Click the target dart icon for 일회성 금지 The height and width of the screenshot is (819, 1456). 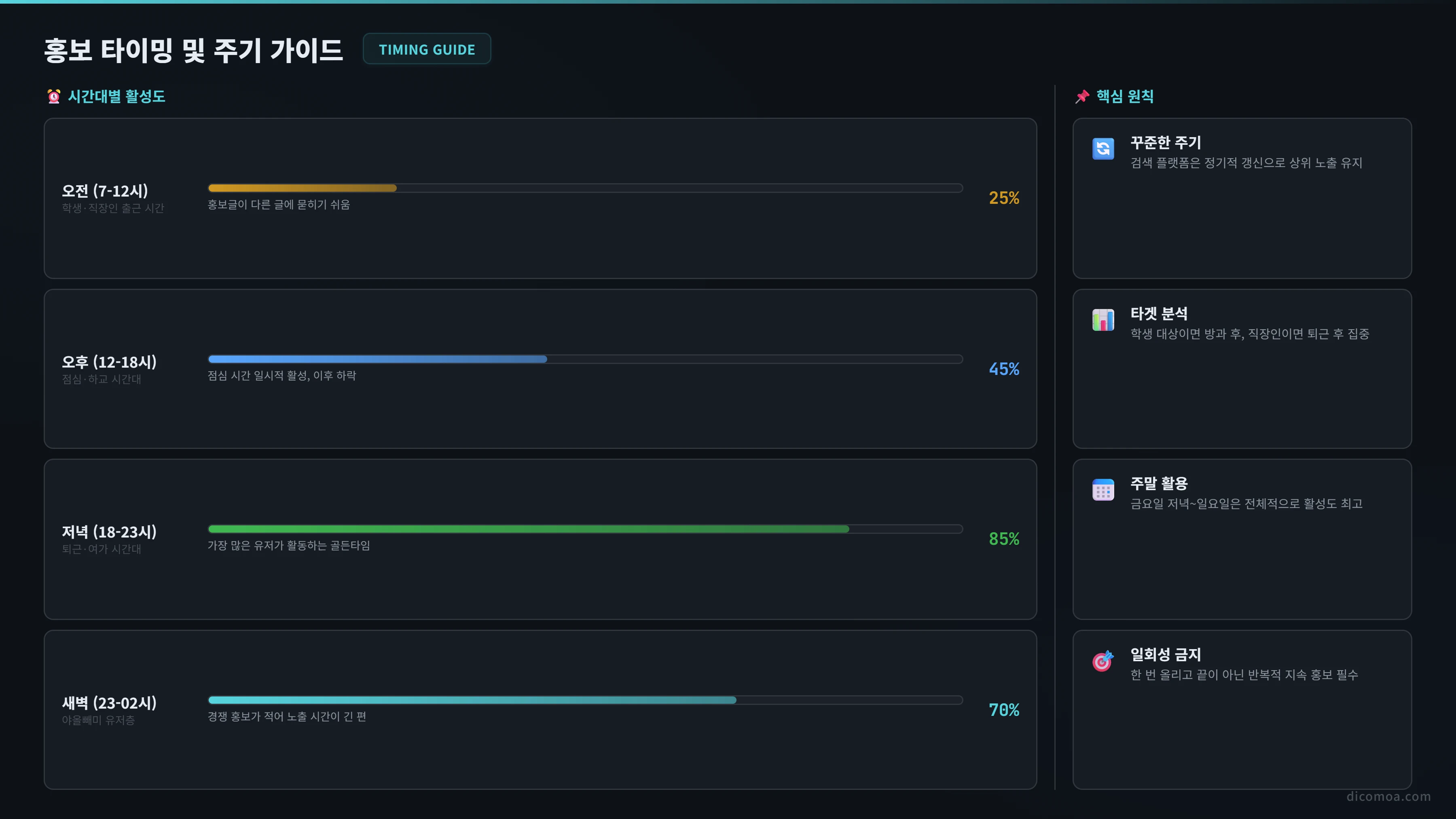click(1103, 661)
